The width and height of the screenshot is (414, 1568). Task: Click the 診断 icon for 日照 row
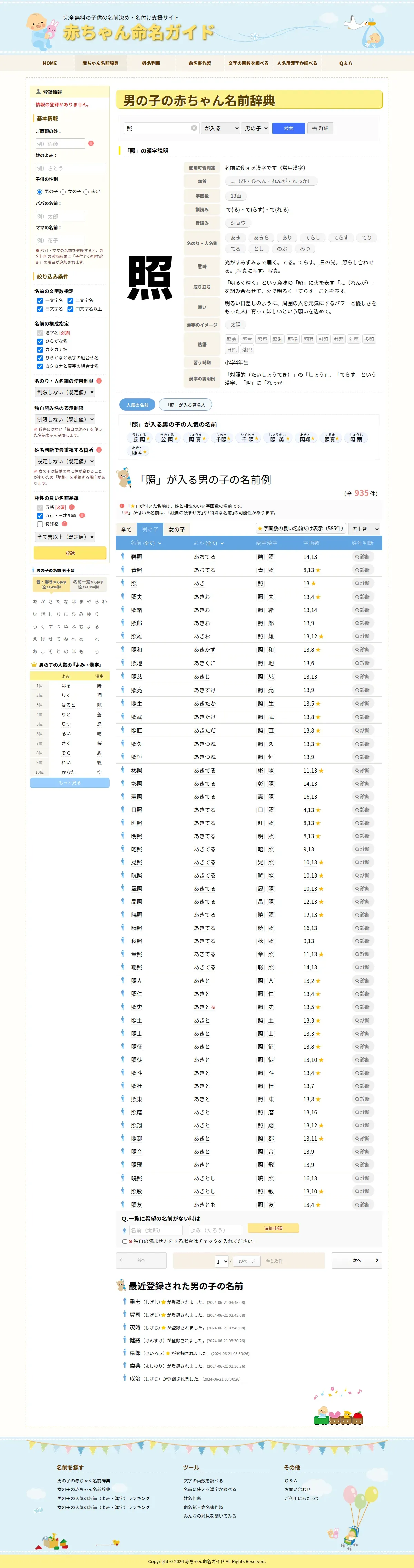point(362,810)
